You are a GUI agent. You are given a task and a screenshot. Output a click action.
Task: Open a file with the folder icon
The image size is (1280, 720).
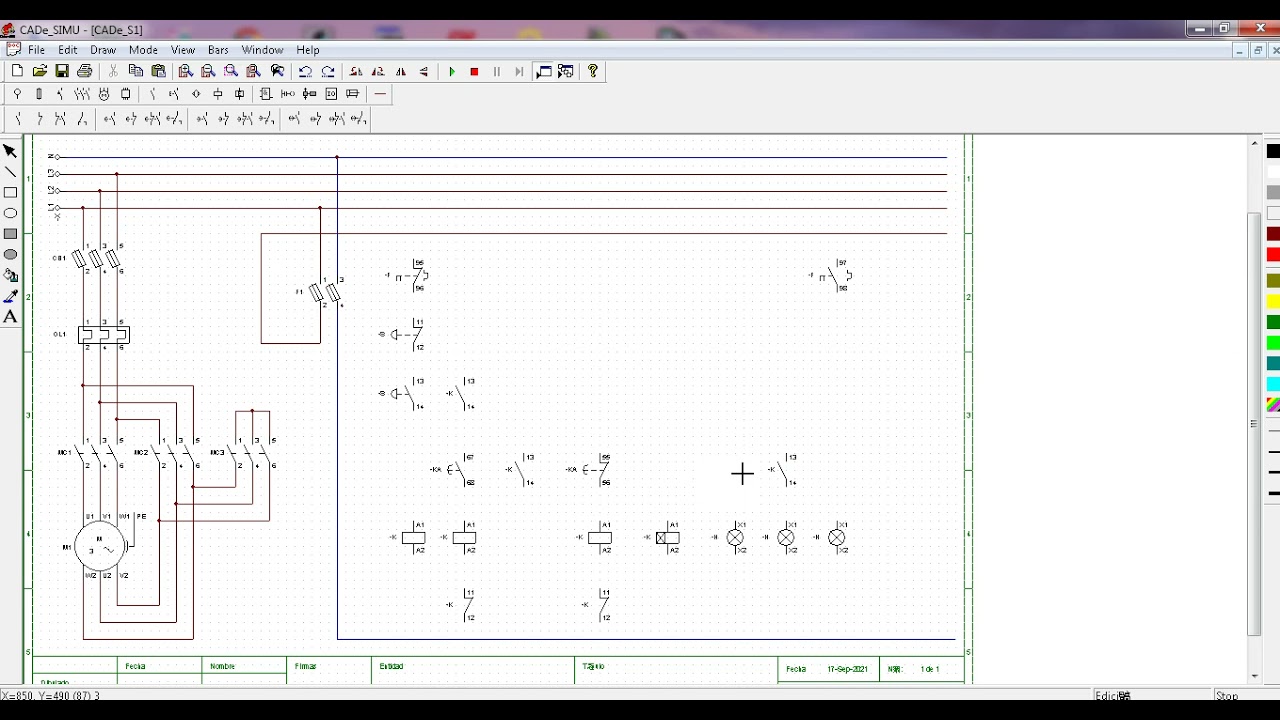(40, 71)
